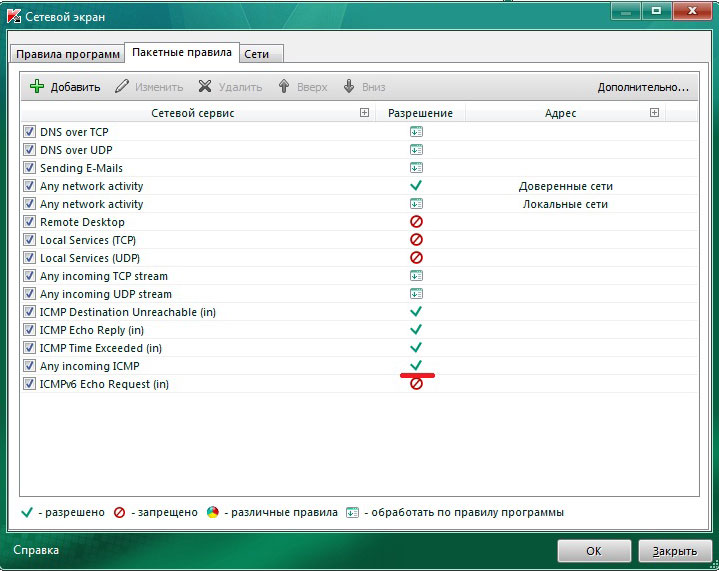719x571 pixels.
Task: Toggle the Local Services (TCP) checkbox
Action: [29, 240]
